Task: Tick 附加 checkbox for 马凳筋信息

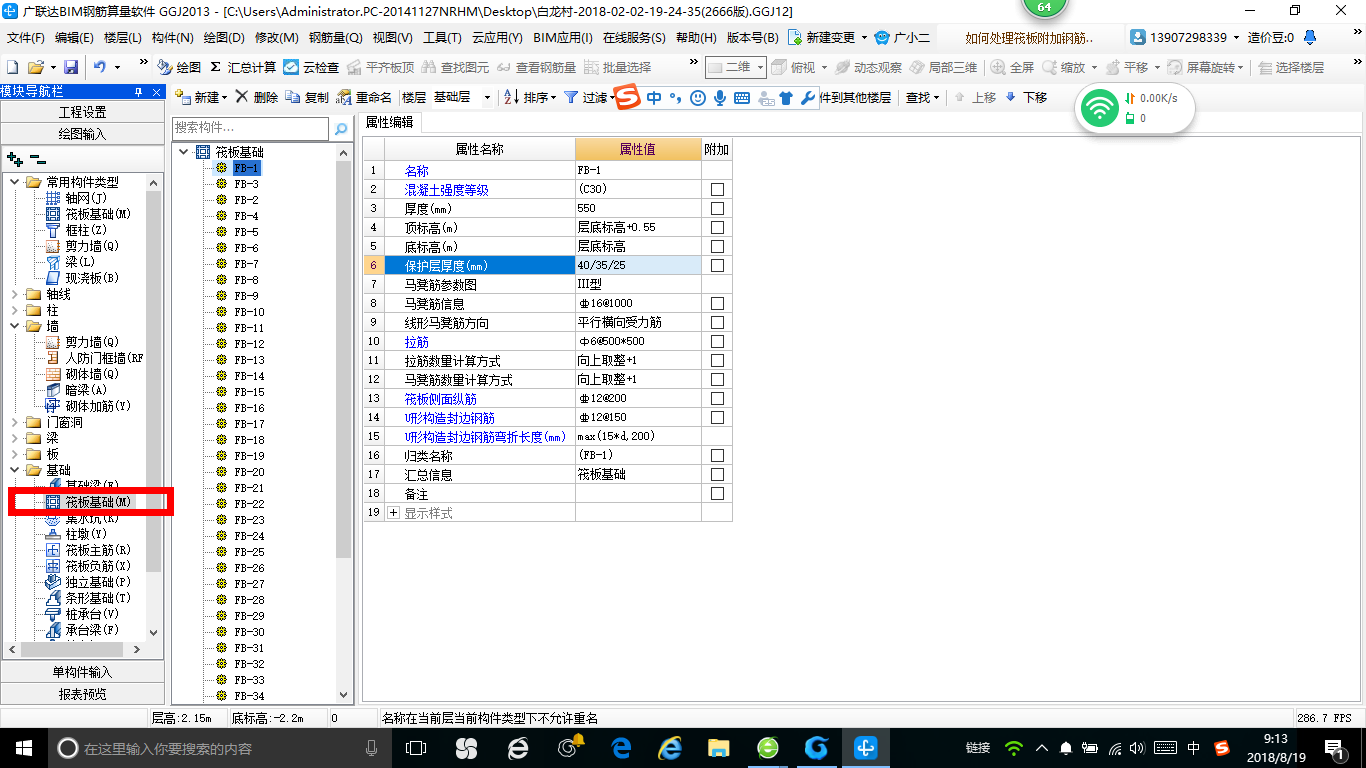Action: [x=717, y=304]
